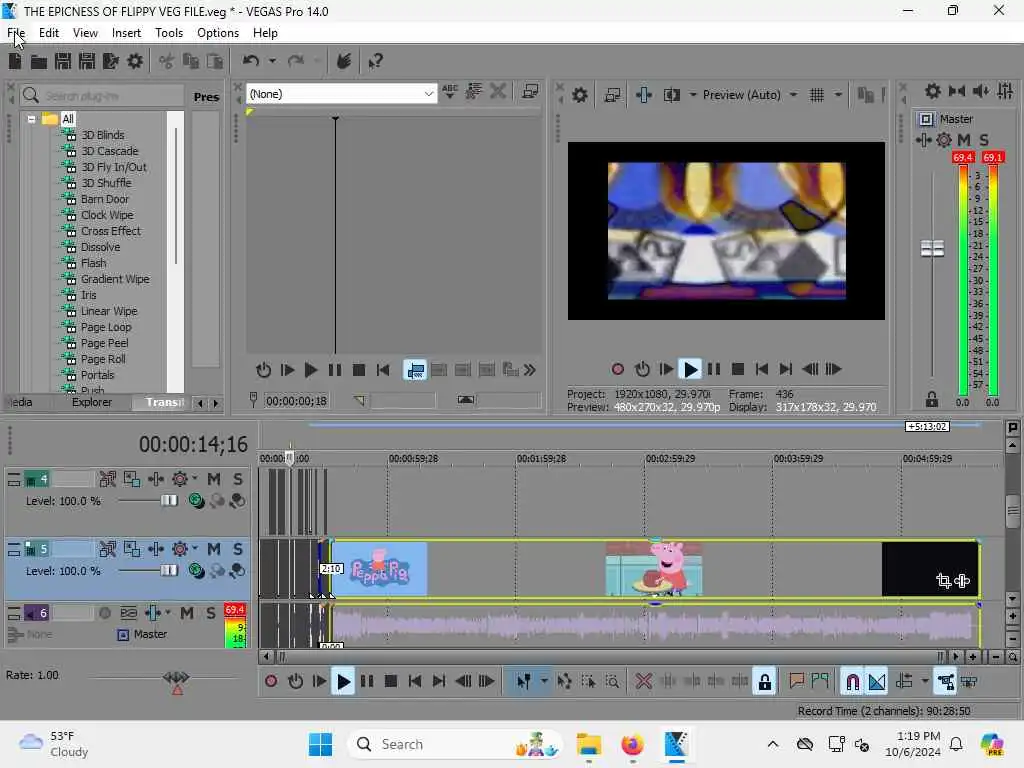
Task: Open Event Pan/Crop on the black clip
Action: click(943, 581)
